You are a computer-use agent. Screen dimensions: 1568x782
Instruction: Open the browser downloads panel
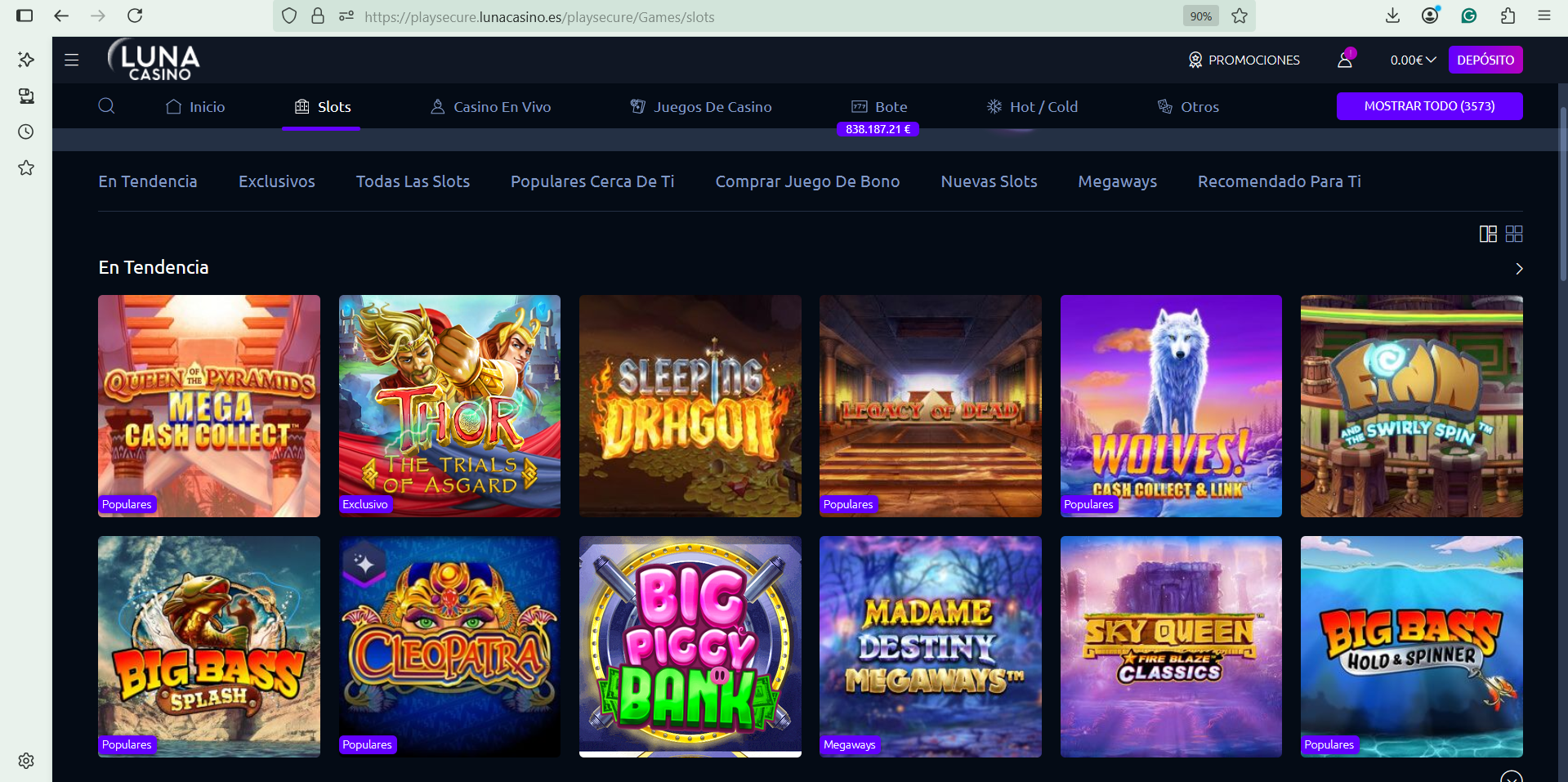(x=1393, y=16)
